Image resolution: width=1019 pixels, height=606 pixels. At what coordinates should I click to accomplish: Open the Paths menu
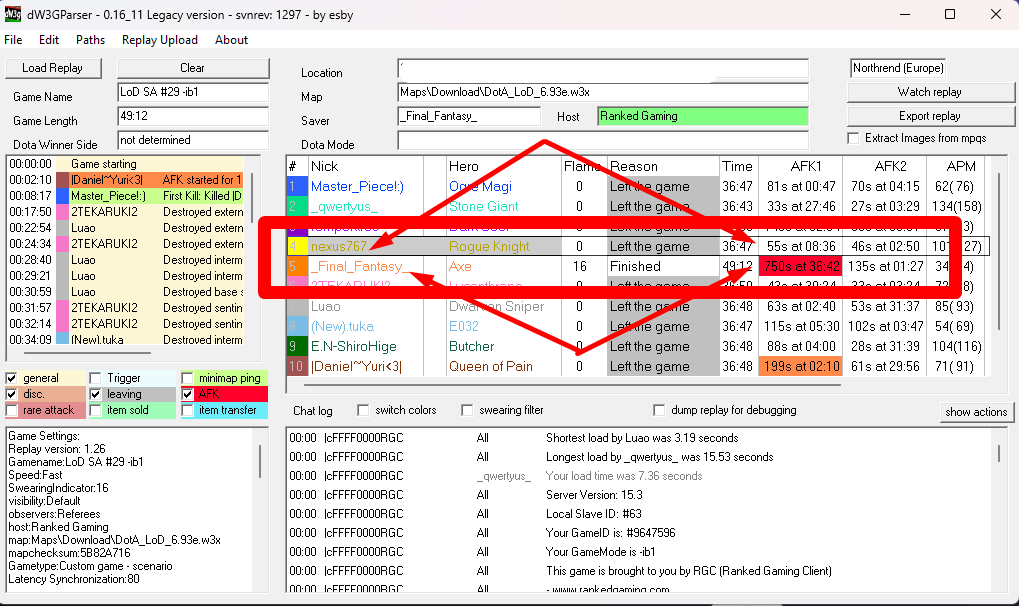click(x=90, y=40)
